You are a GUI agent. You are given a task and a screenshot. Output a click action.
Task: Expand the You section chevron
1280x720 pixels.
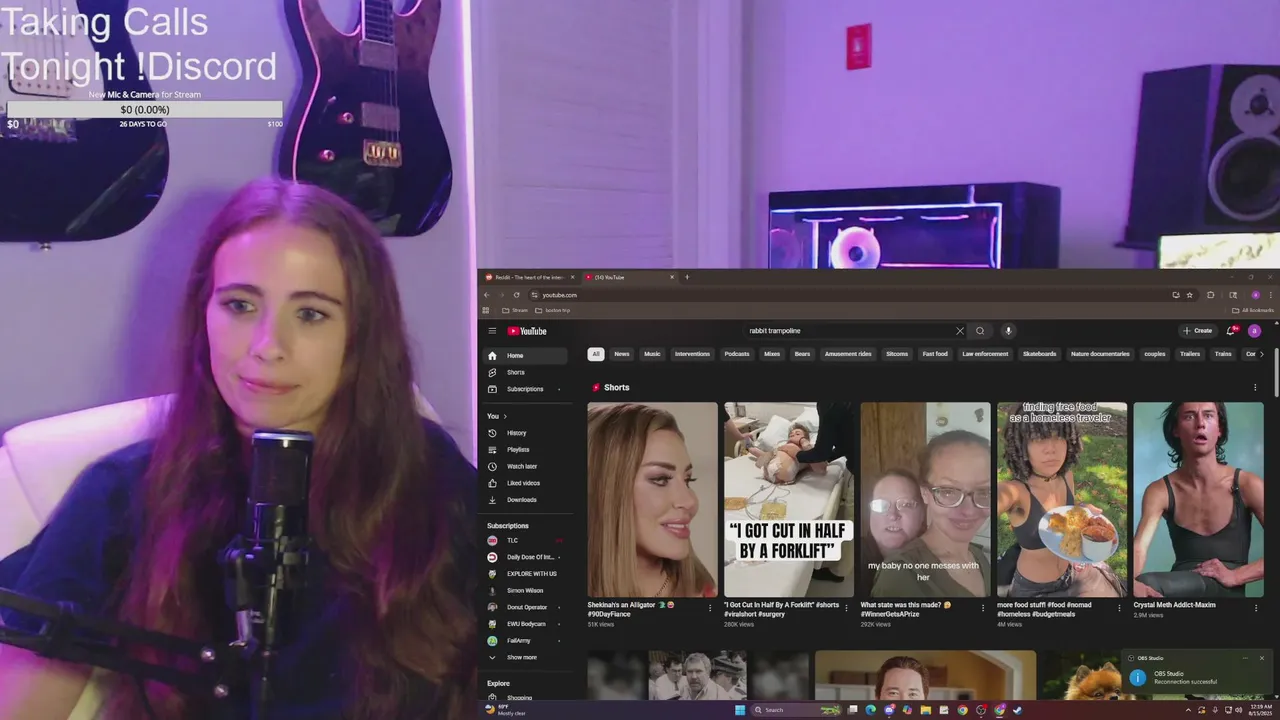pyautogui.click(x=505, y=416)
